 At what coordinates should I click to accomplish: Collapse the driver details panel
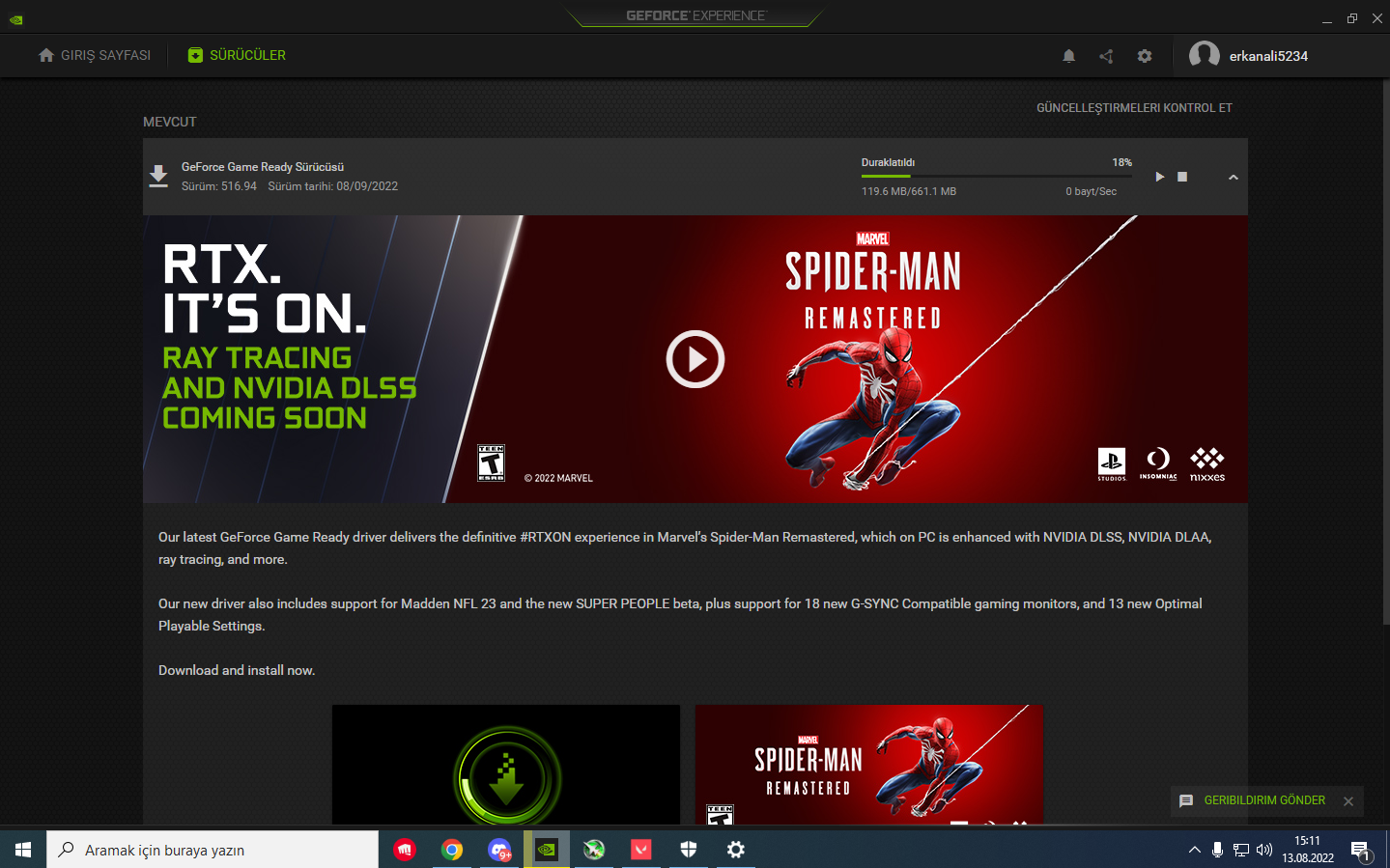coord(1234,178)
